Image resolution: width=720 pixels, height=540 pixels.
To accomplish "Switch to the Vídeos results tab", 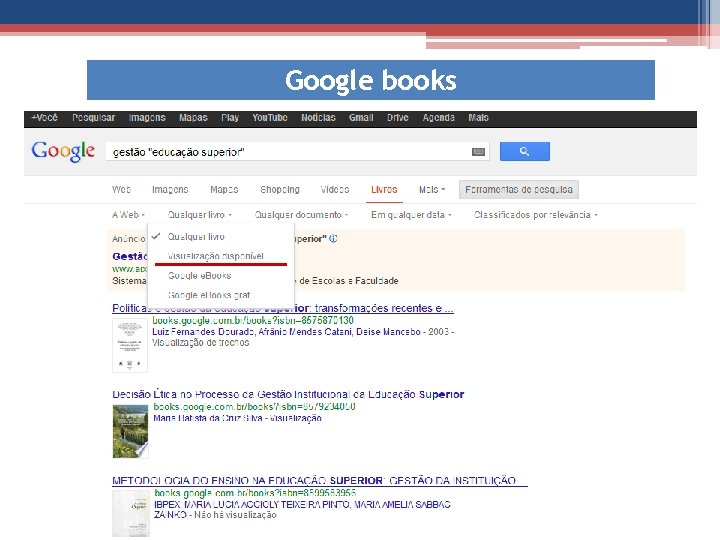I will click(x=335, y=189).
